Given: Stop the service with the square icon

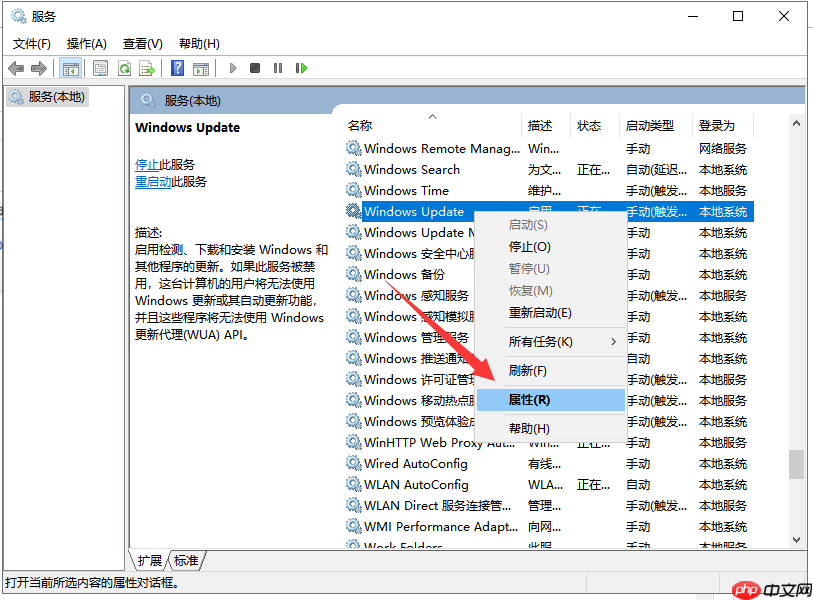Looking at the screenshot, I should [256, 67].
